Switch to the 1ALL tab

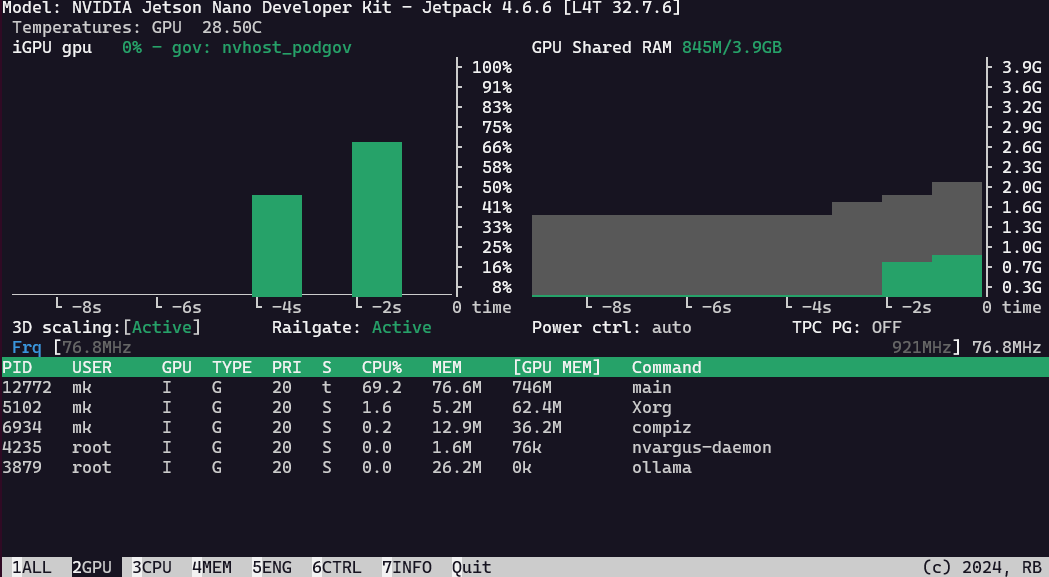(x=31, y=567)
